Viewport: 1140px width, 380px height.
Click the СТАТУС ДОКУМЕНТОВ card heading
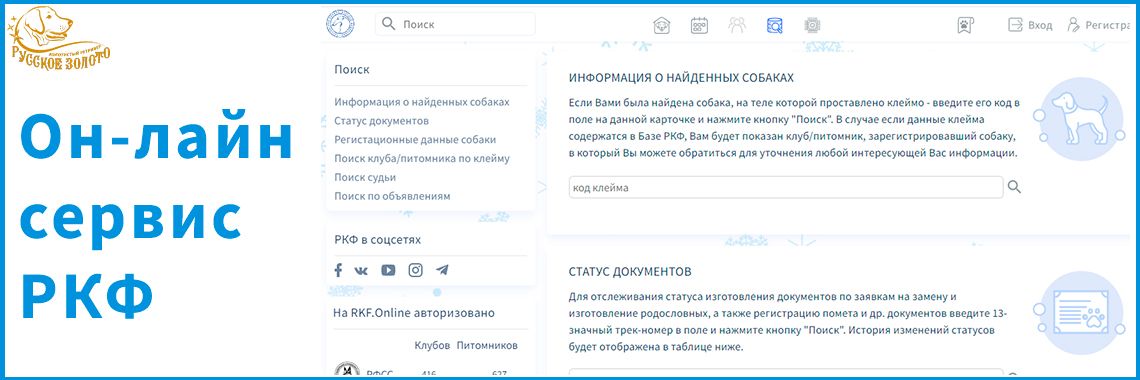pos(630,272)
